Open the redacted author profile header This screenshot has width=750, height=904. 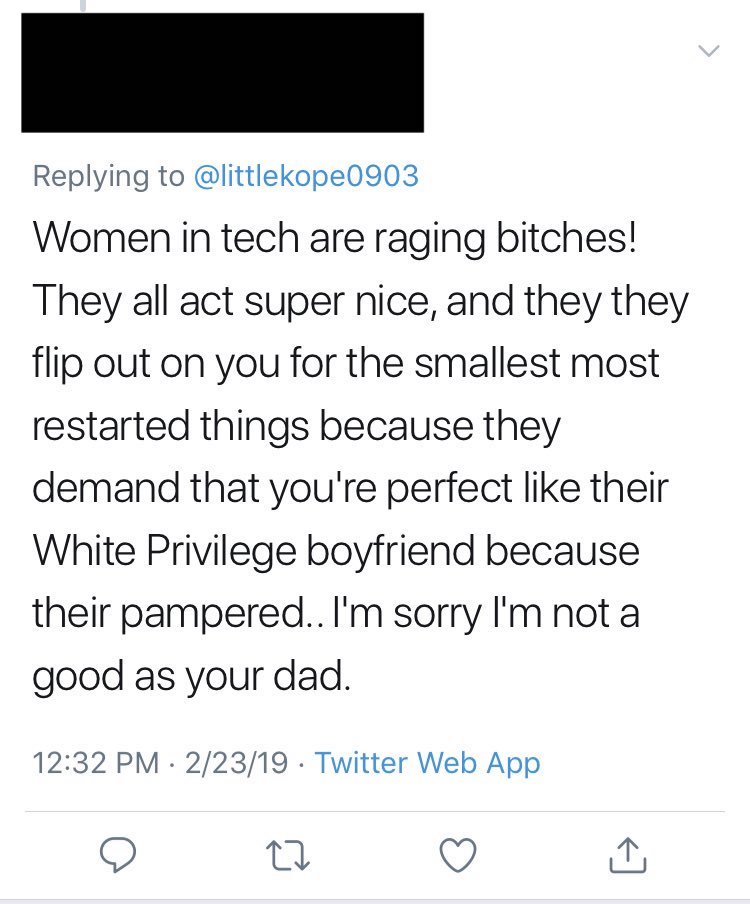[223, 73]
